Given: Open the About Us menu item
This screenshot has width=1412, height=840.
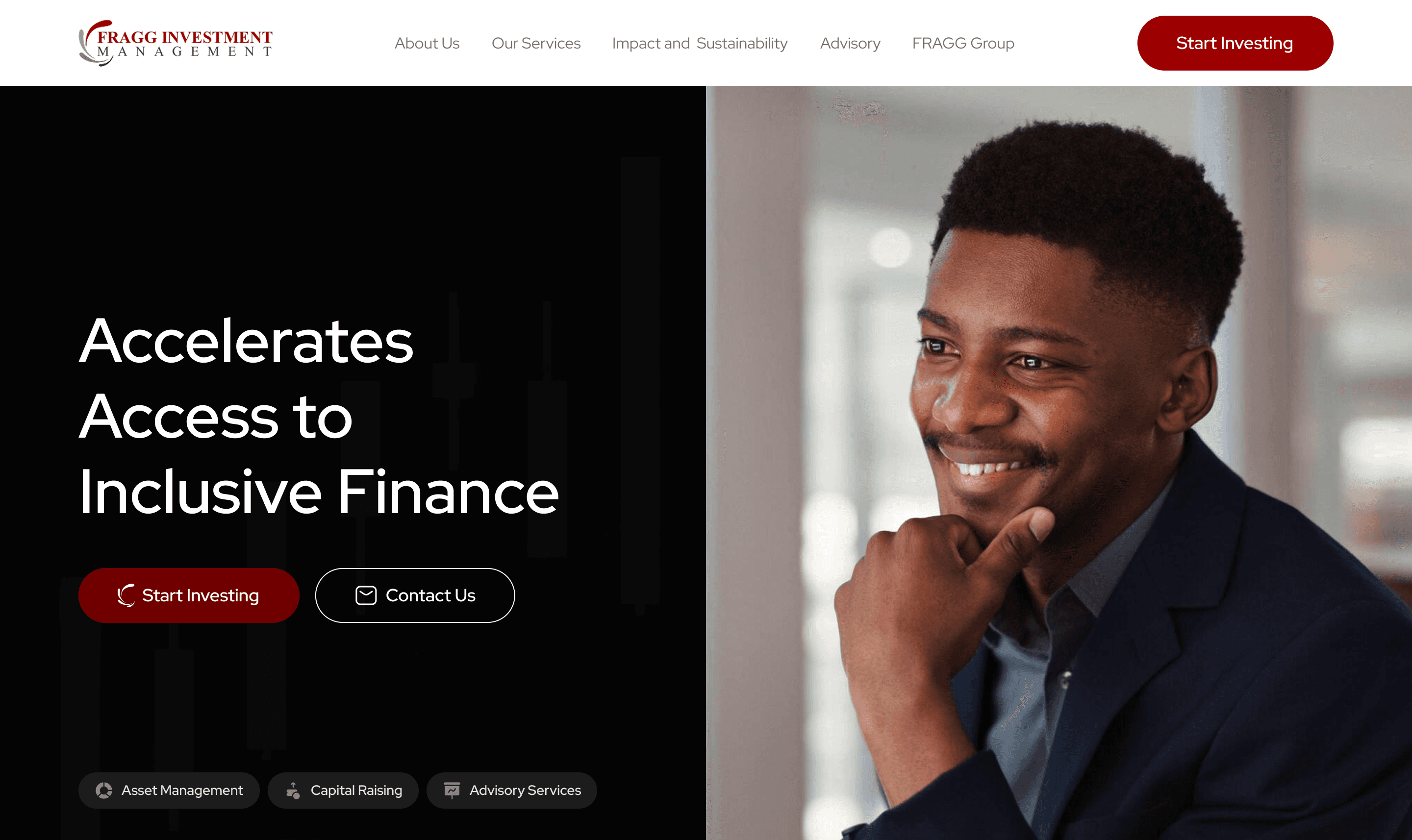Looking at the screenshot, I should [427, 43].
